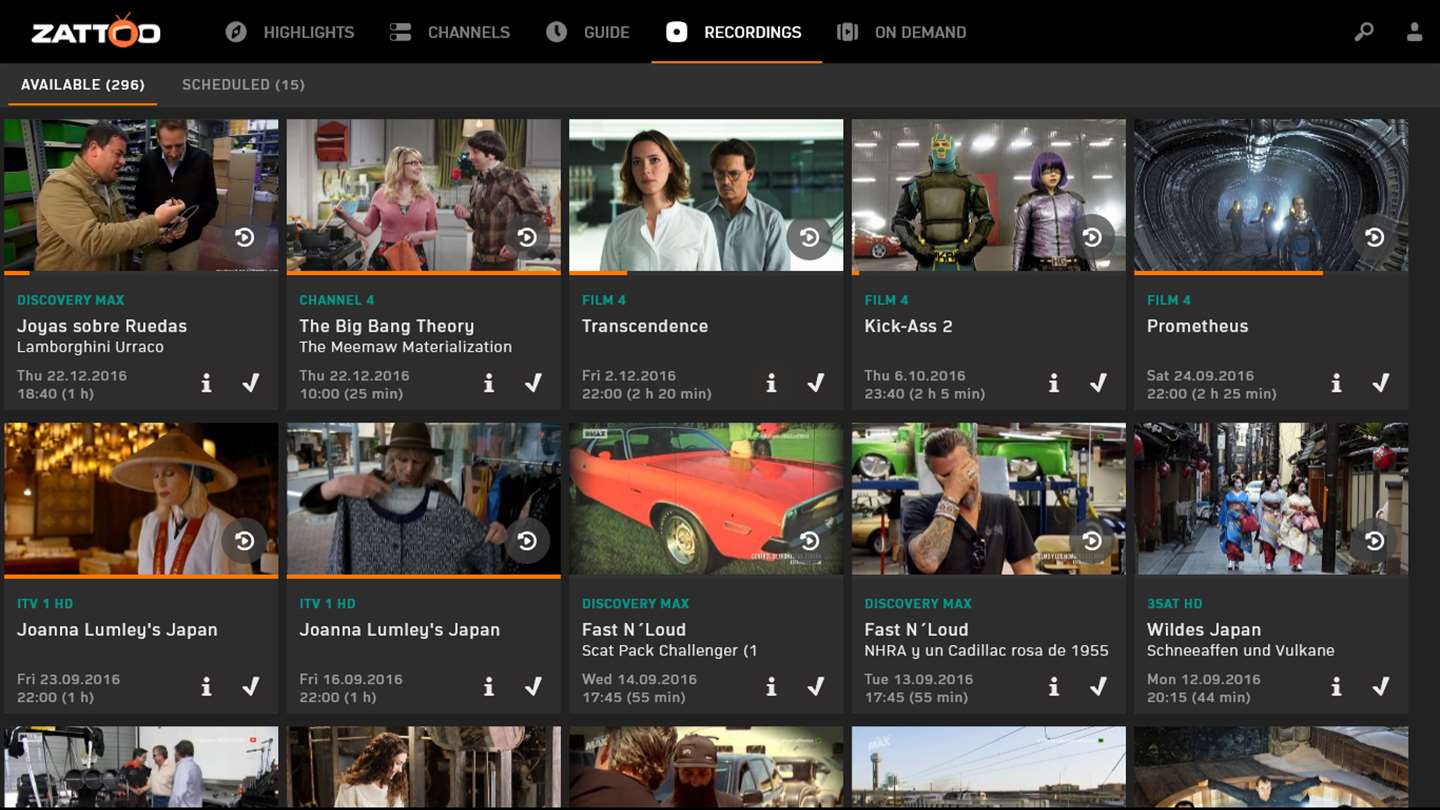
Task: Replay icon on Kick-Ass 2 thumbnail
Action: 1092,237
